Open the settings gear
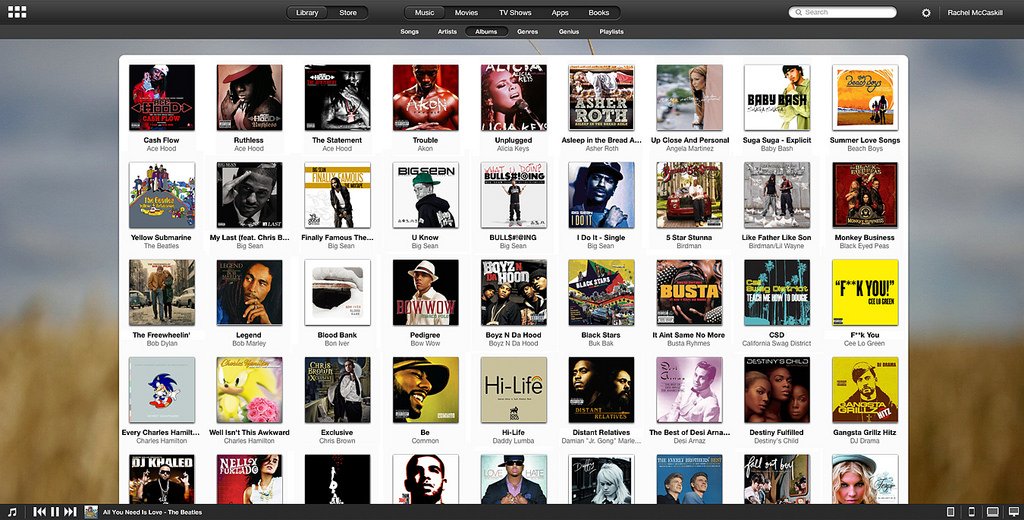 926,12
